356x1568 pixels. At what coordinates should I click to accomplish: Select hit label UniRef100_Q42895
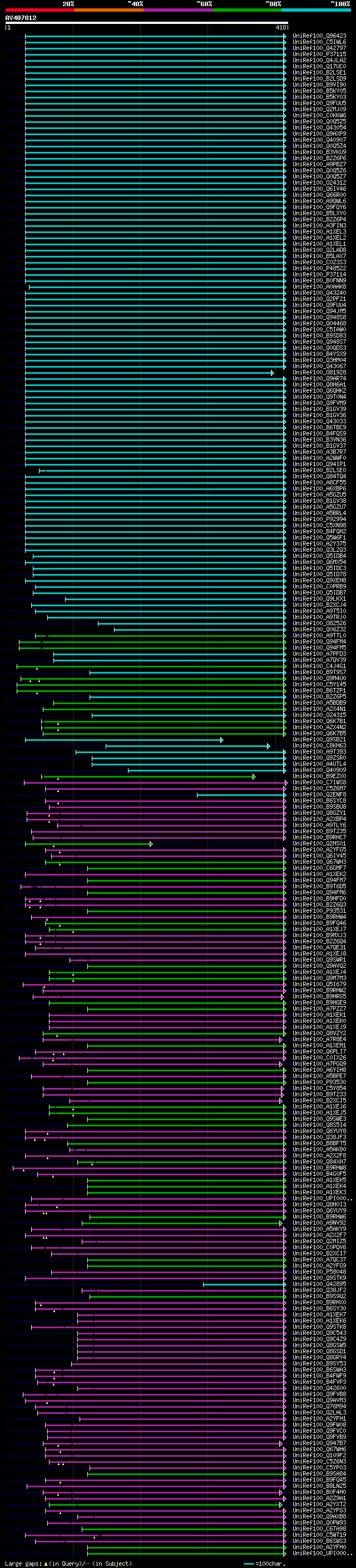point(319,1284)
